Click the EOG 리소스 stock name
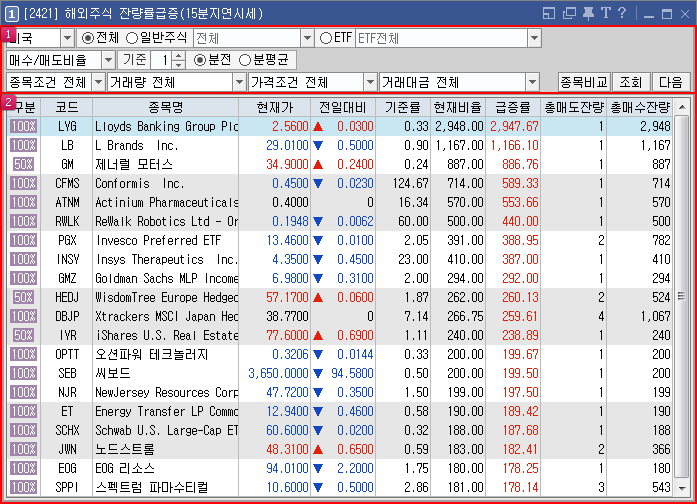Screen dimensions: 697x504 [x=124, y=469]
